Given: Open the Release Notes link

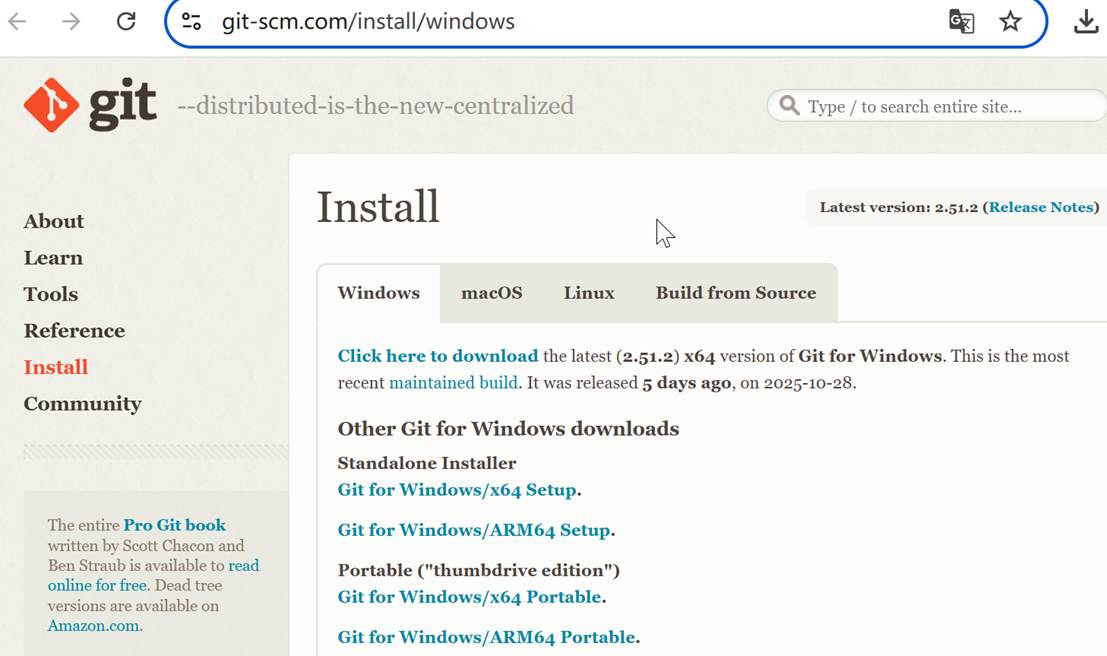Looking at the screenshot, I should coord(1041,207).
